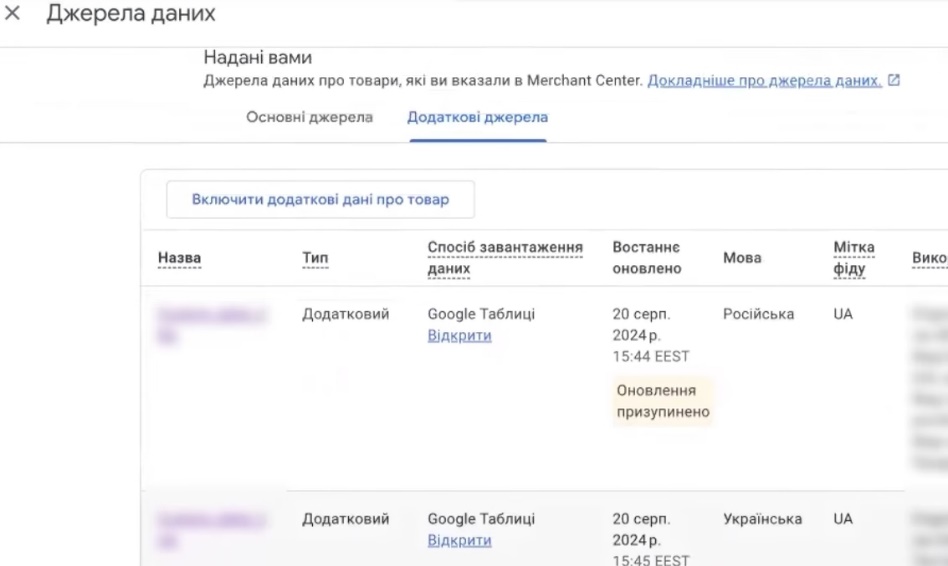The width and height of the screenshot is (948, 566).
Task: Click the external link icon after Докладніше
Action: point(894,81)
